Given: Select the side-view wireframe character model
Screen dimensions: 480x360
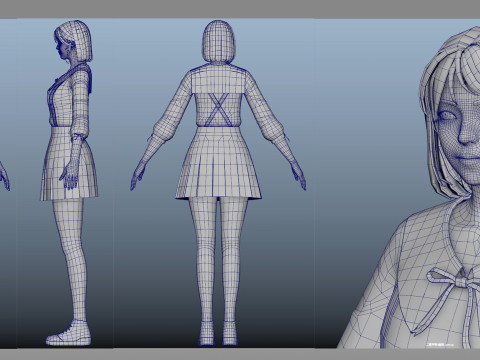Looking at the screenshot, I should [x=69, y=183].
